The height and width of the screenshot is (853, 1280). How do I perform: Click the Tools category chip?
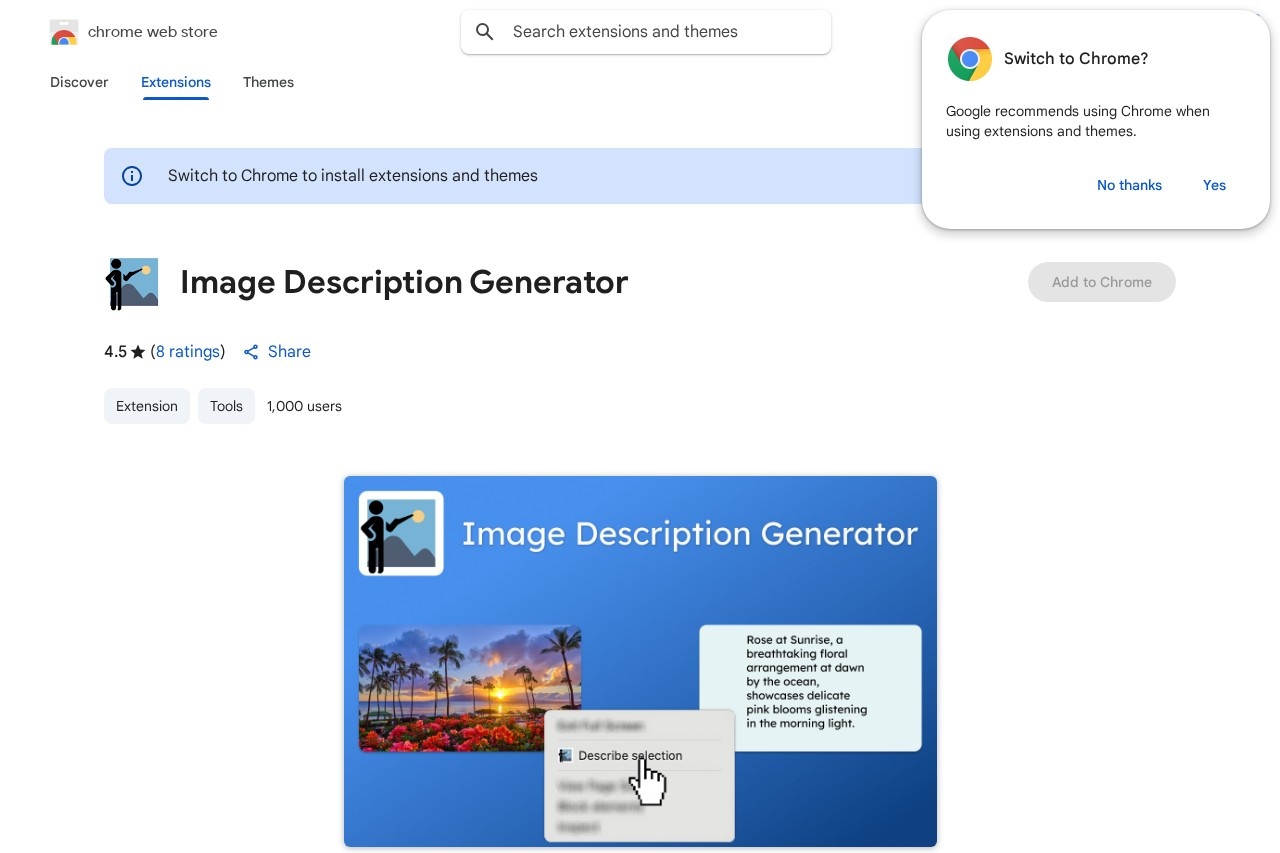(226, 406)
